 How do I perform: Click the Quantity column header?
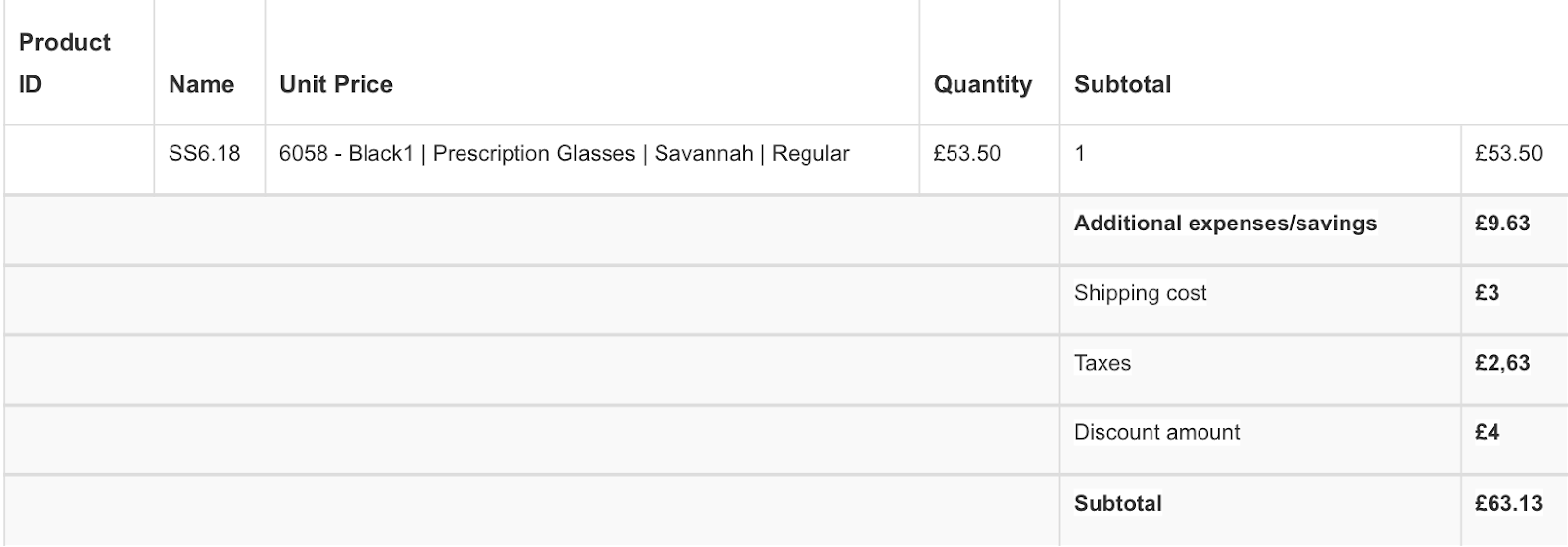coord(982,85)
